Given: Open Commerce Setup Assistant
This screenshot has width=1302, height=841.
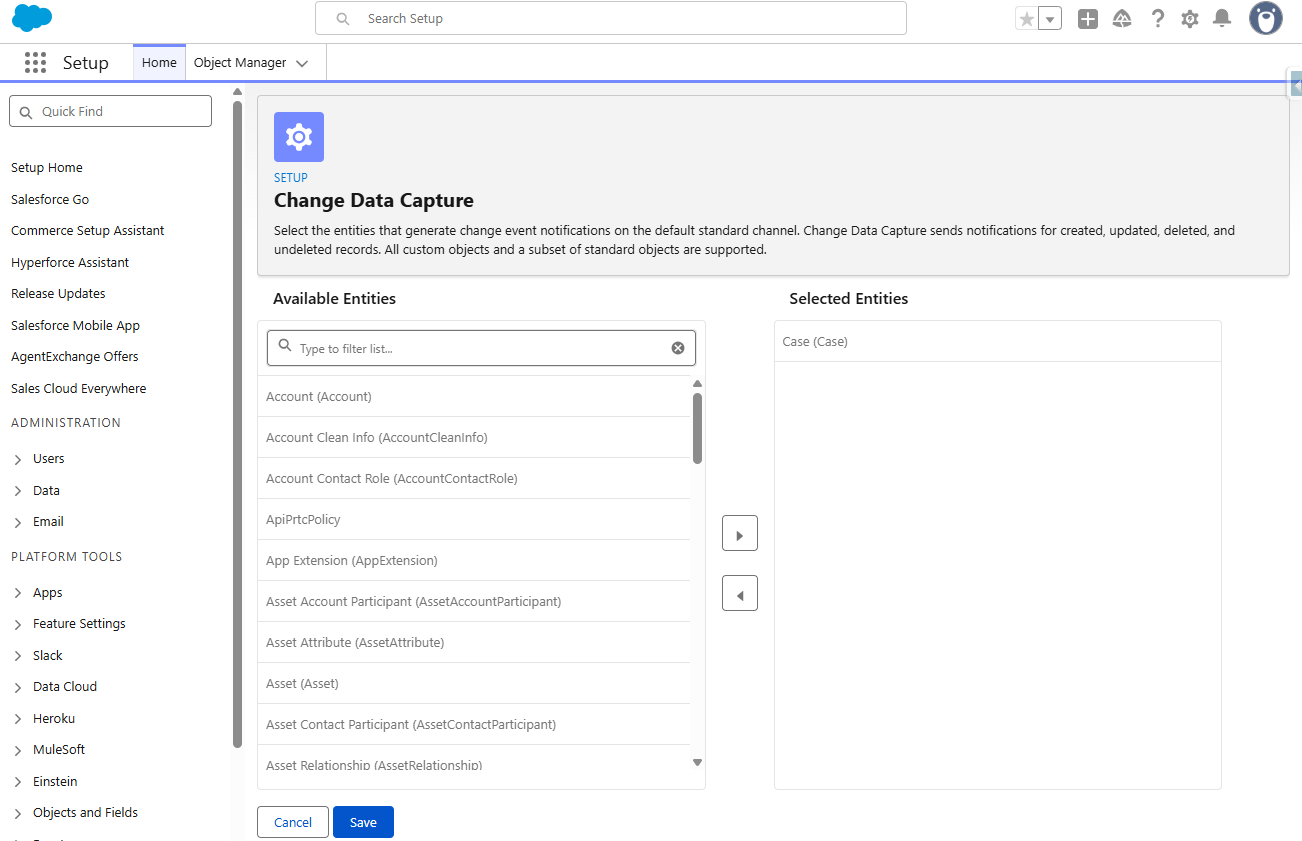Looking at the screenshot, I should click(88, 231).
